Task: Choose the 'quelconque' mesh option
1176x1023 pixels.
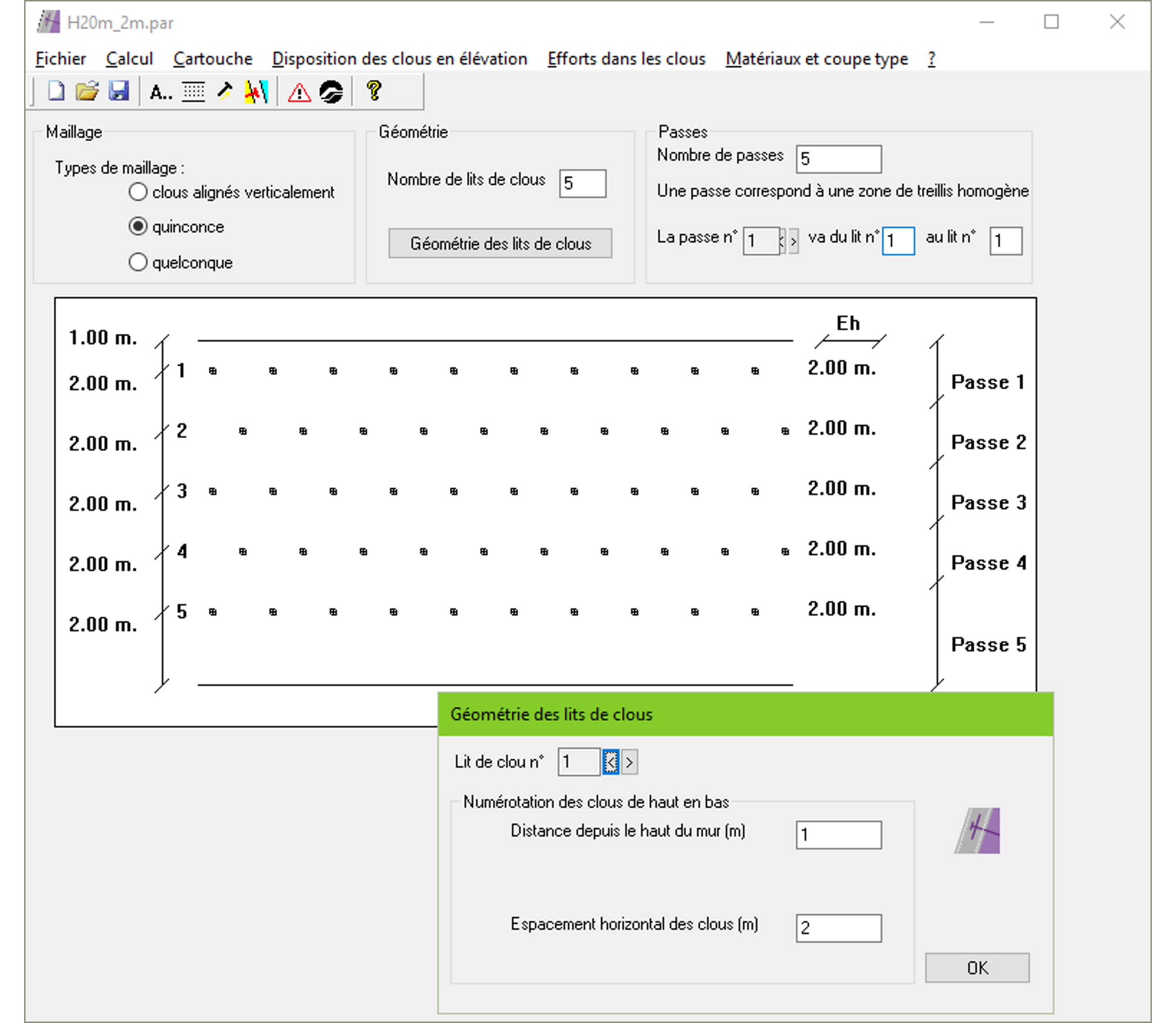Action: [138, 262]
